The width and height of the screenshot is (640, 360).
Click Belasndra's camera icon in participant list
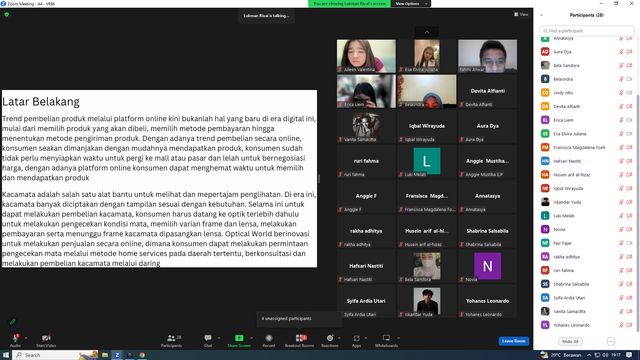[x=629, y=79]
